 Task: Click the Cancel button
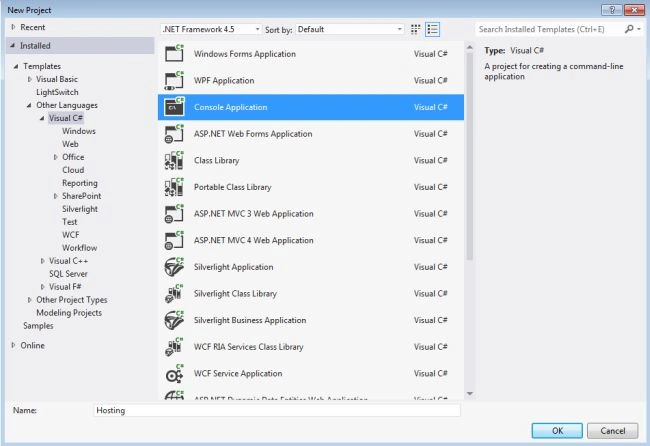click(x=612, y=431)
